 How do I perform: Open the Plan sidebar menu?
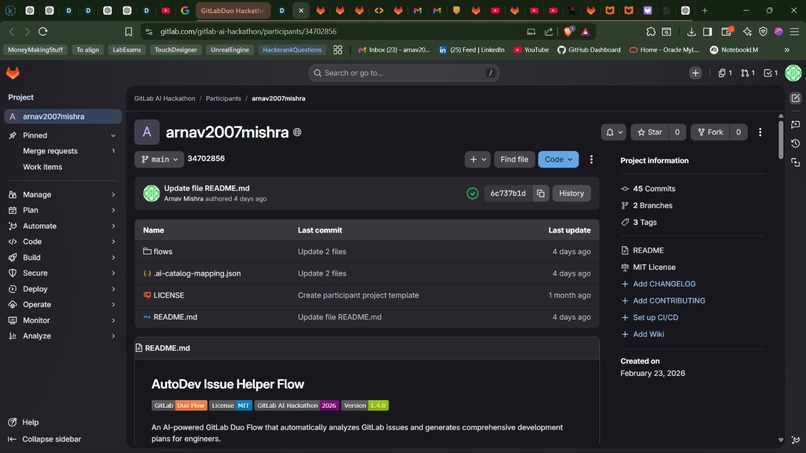point(63,210)
